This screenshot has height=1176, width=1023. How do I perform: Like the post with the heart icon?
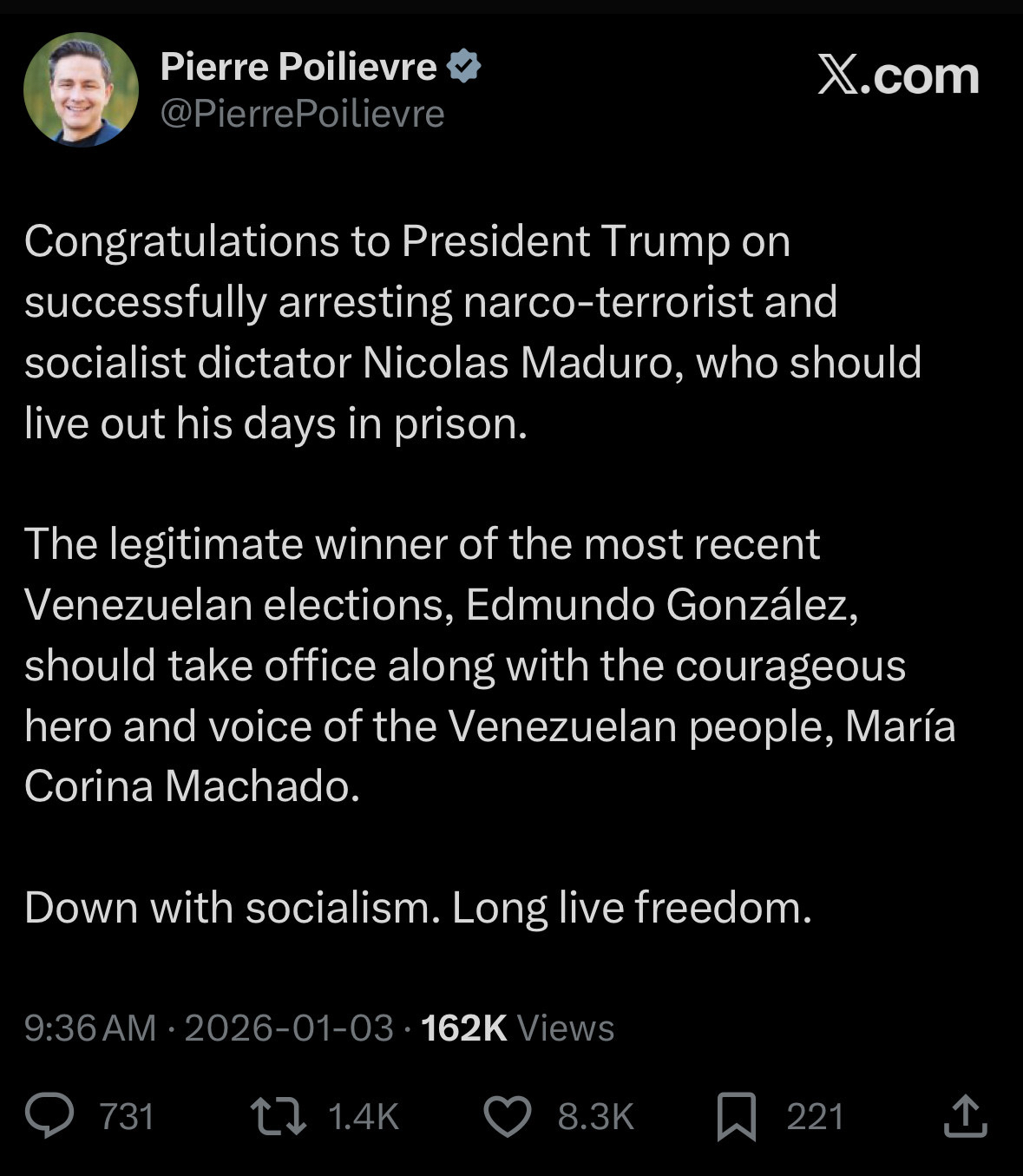pyautogui.click(x=507, y=1116)
